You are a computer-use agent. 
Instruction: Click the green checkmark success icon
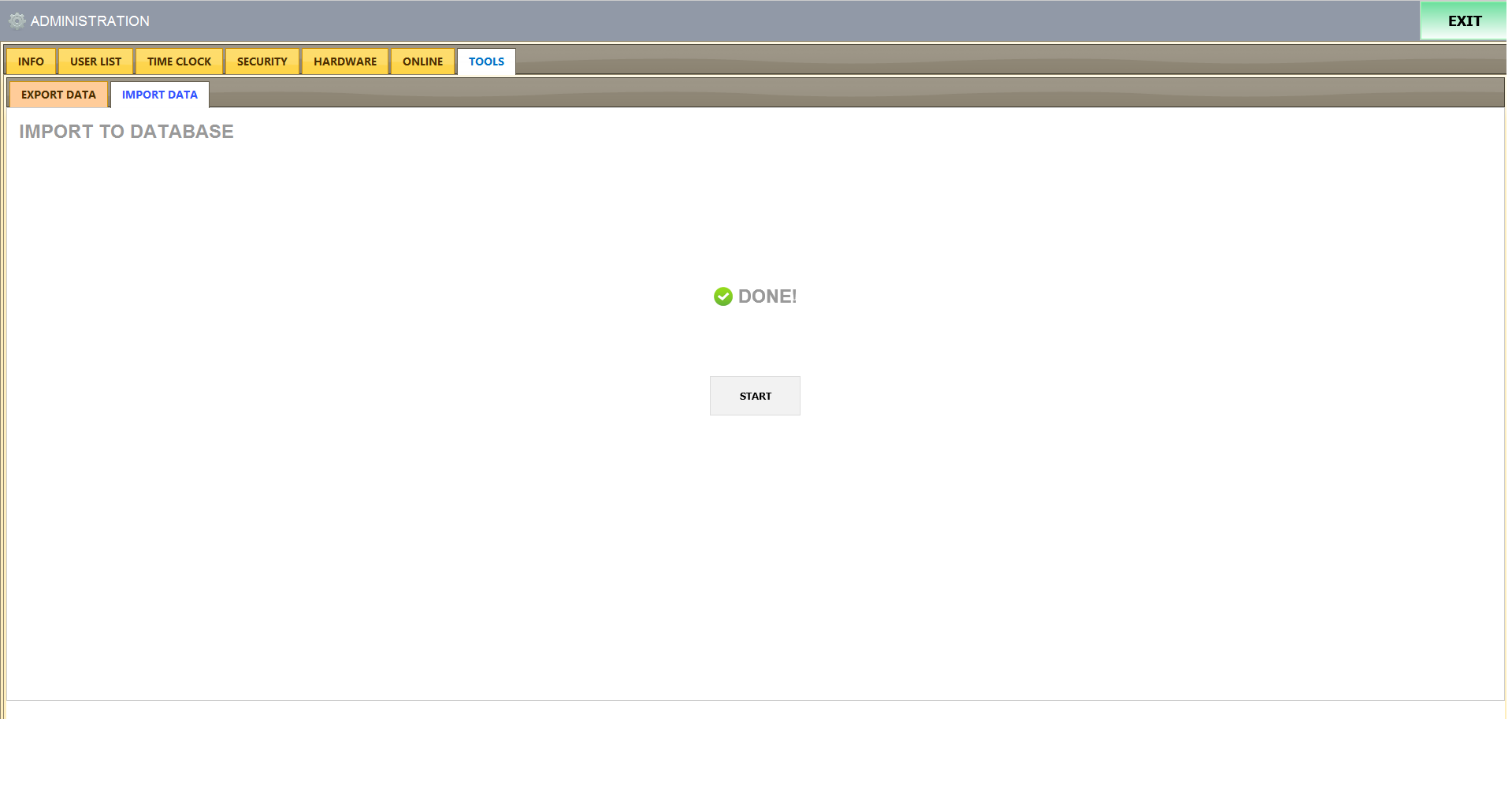(x=723, y=296)
